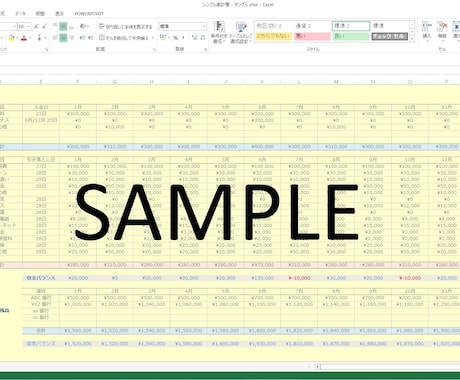Image resolution: width=460 pixels, height=380 pixels.
Task: Expand the orientation dropdown arrow
Action: click(x=87, y=26)
